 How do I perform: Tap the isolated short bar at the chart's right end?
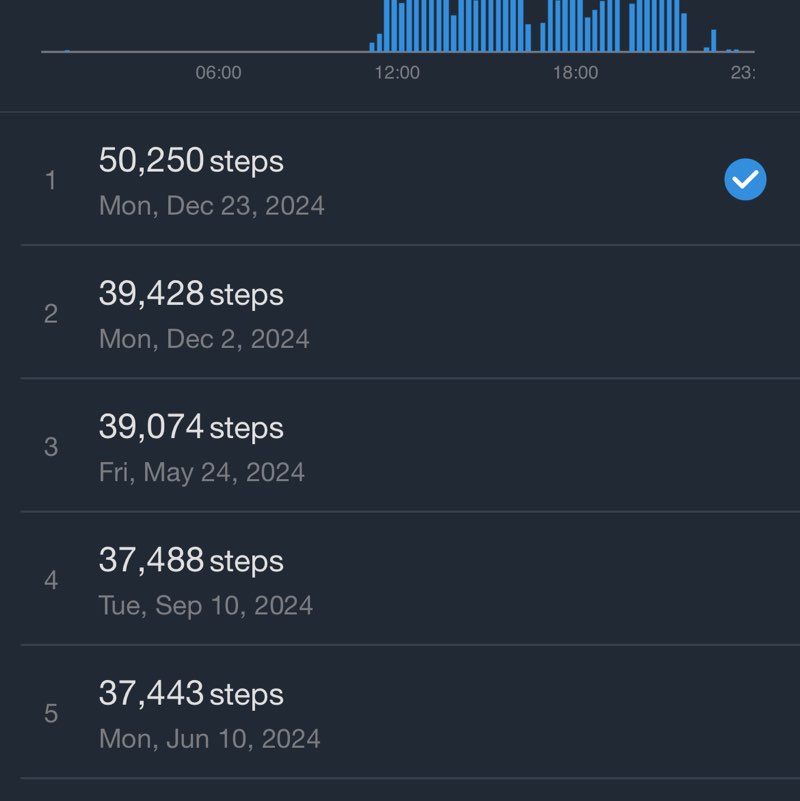[x=713, y=41]
